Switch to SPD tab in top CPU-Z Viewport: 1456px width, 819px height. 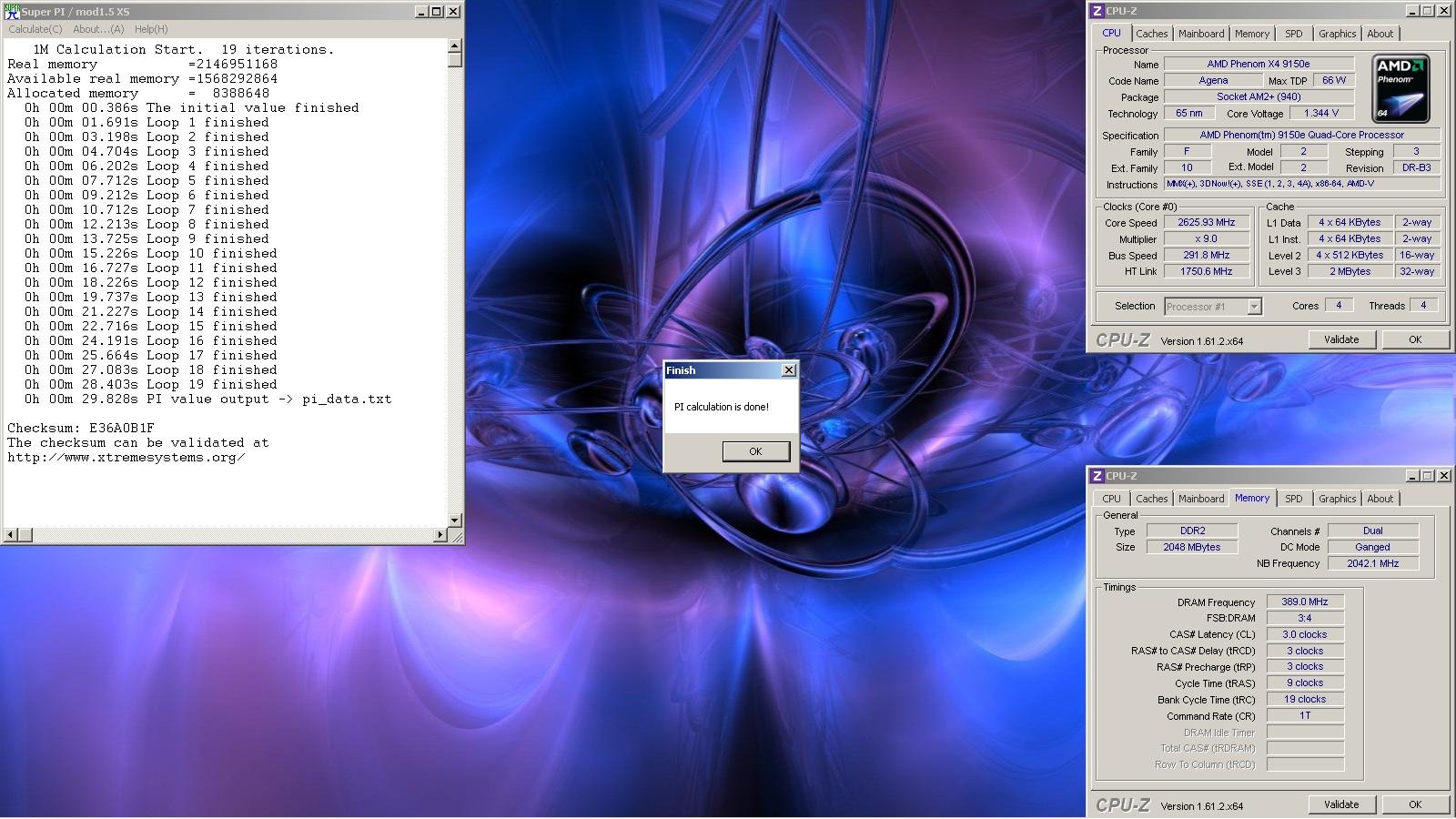click(1294, 34)
